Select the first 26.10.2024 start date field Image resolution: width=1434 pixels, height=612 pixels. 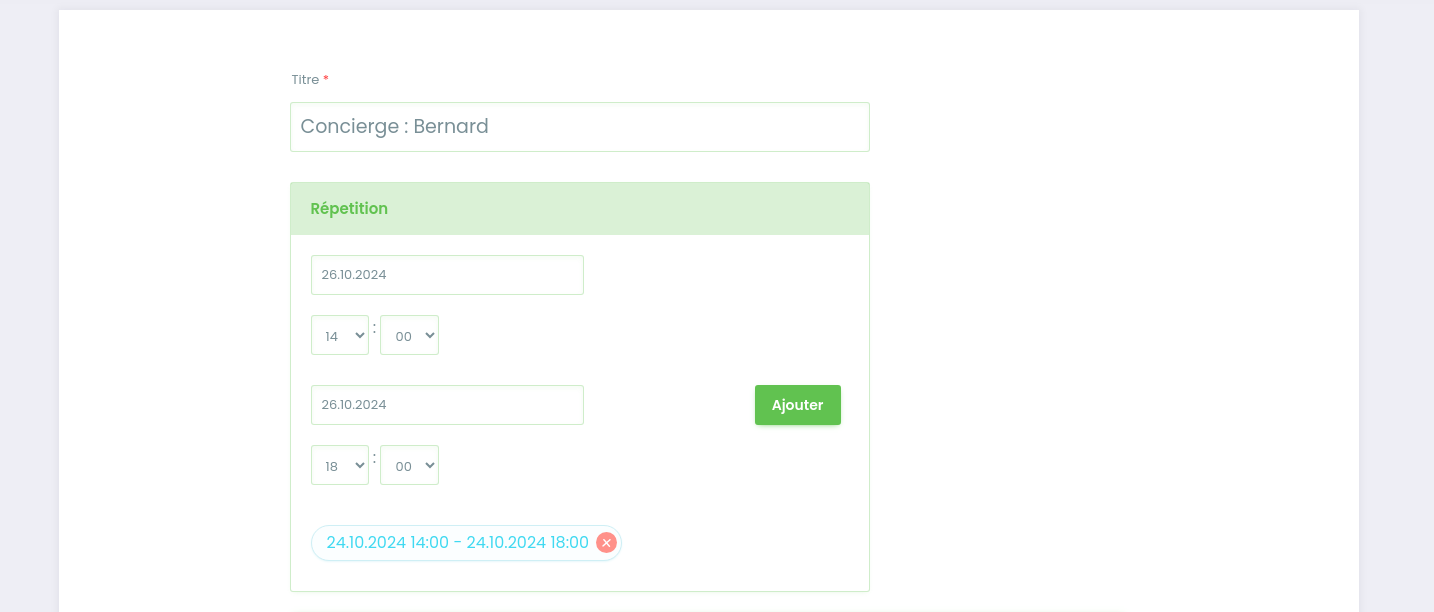pos(447,275)
